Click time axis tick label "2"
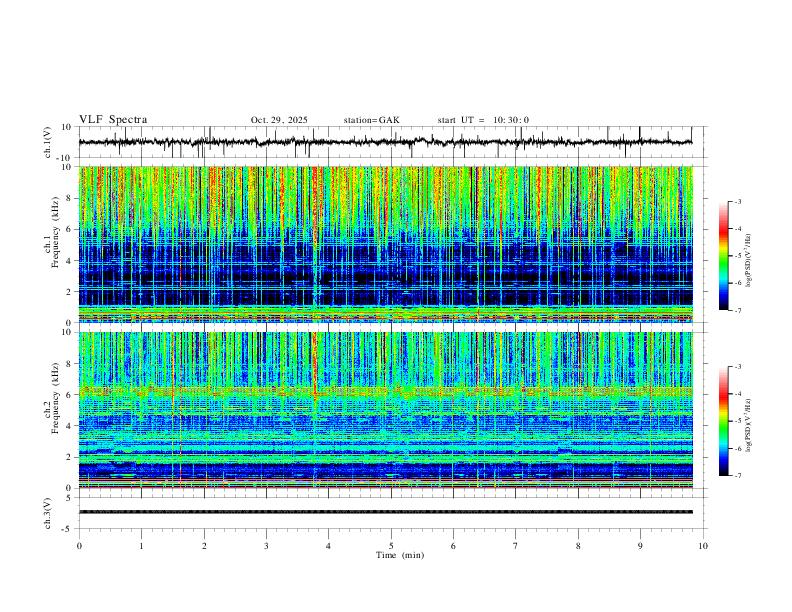792x612 pixels. tap(204, 546)
